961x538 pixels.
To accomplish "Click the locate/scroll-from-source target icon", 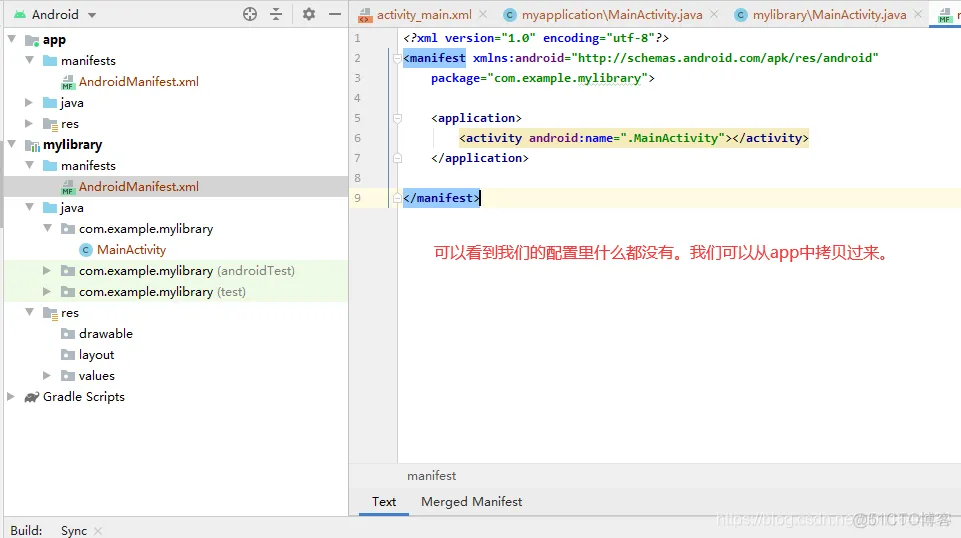I will [249, 14].
